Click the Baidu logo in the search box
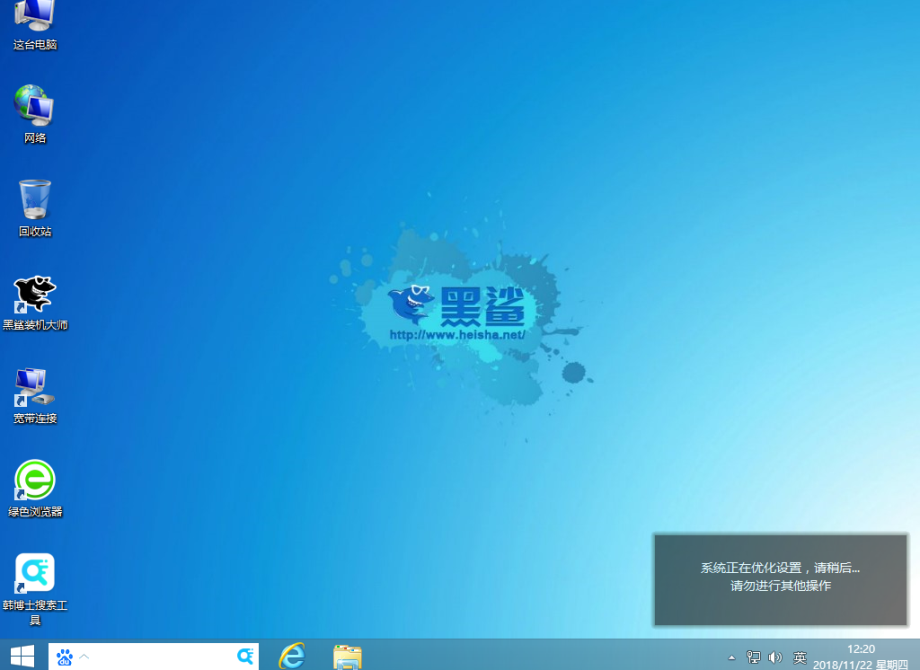Image resolution: width=920 pixels, height=670 pixels. click(x=64, y=657)
